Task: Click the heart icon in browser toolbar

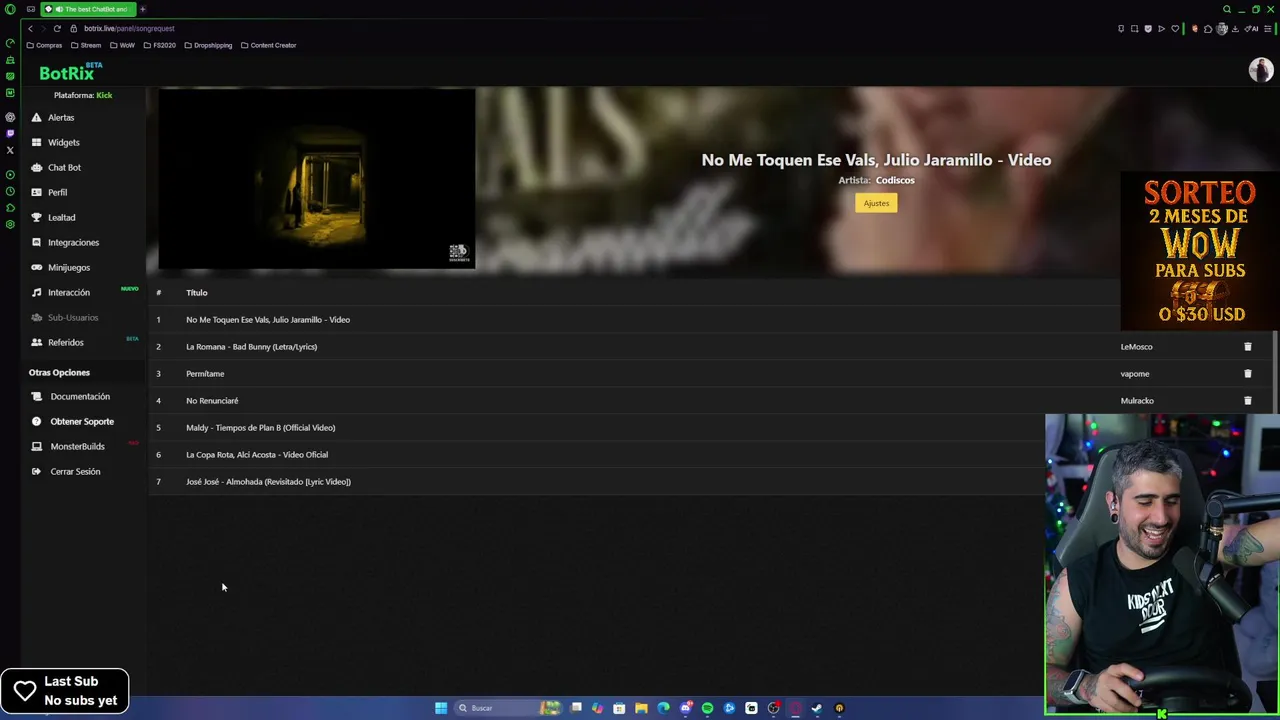Action: 1175,29
